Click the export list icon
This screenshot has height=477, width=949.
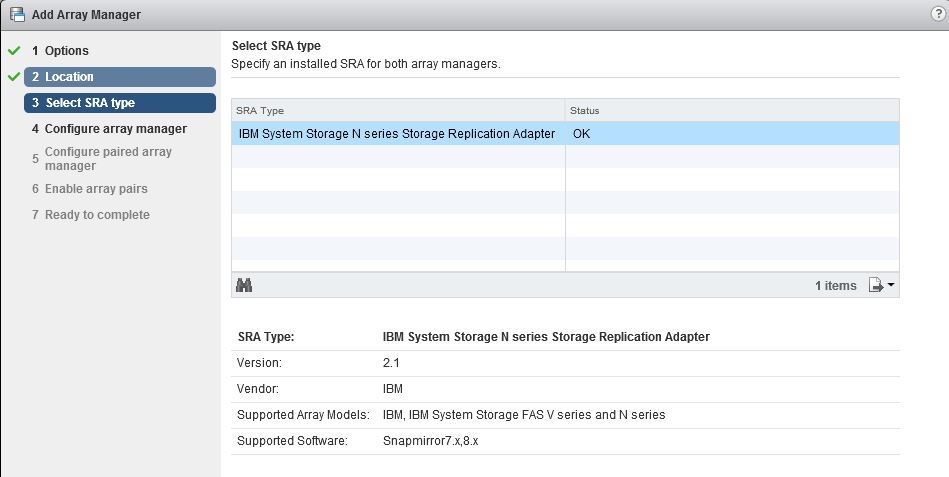(875, 285)
